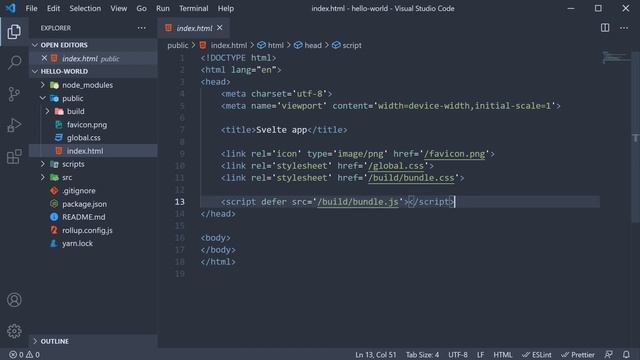Viewport: 640px width, 360px height.
Task: Expand the scripts folder
Action: (x=93, y=164)
